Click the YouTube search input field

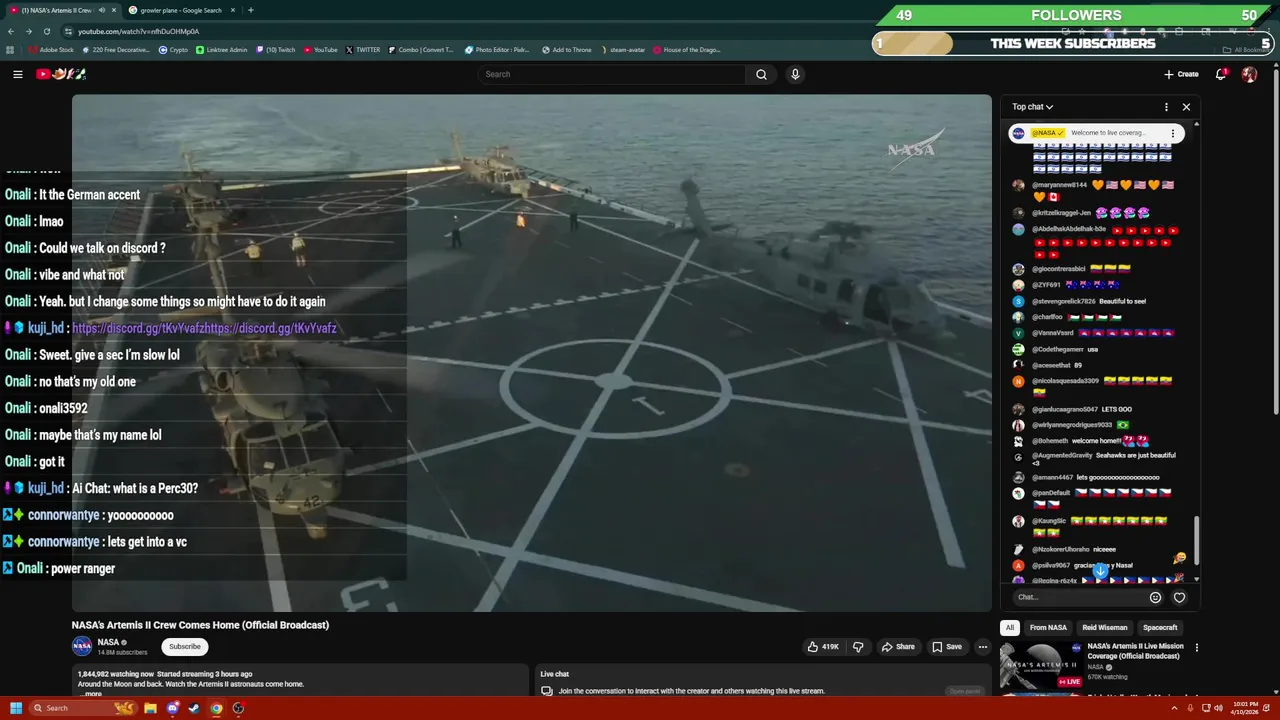click(x=612, y=74)
